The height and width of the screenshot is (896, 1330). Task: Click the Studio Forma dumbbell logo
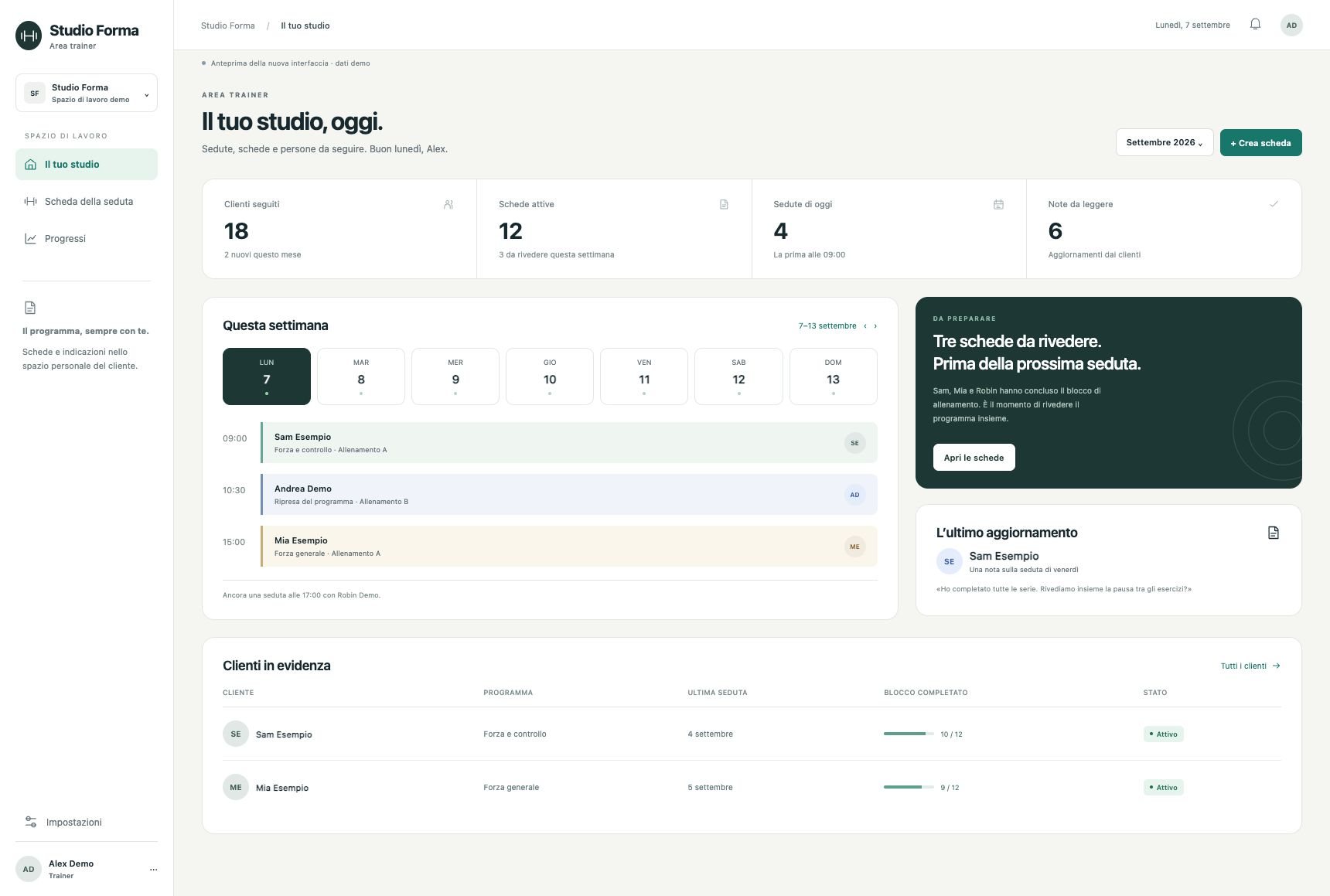pos(29,36)
